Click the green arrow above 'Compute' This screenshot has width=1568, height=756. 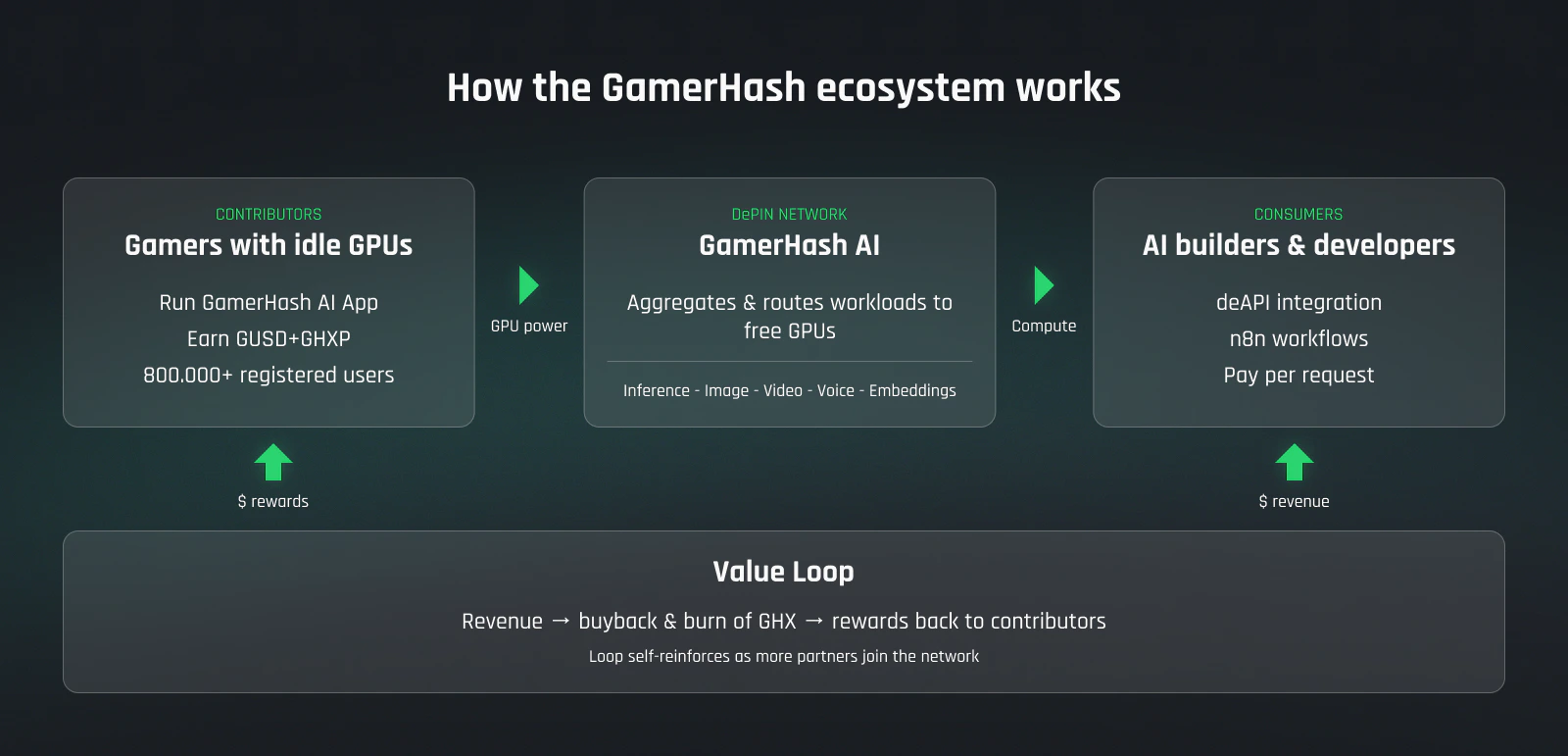pyautogui.click(x=1044, y=285)
